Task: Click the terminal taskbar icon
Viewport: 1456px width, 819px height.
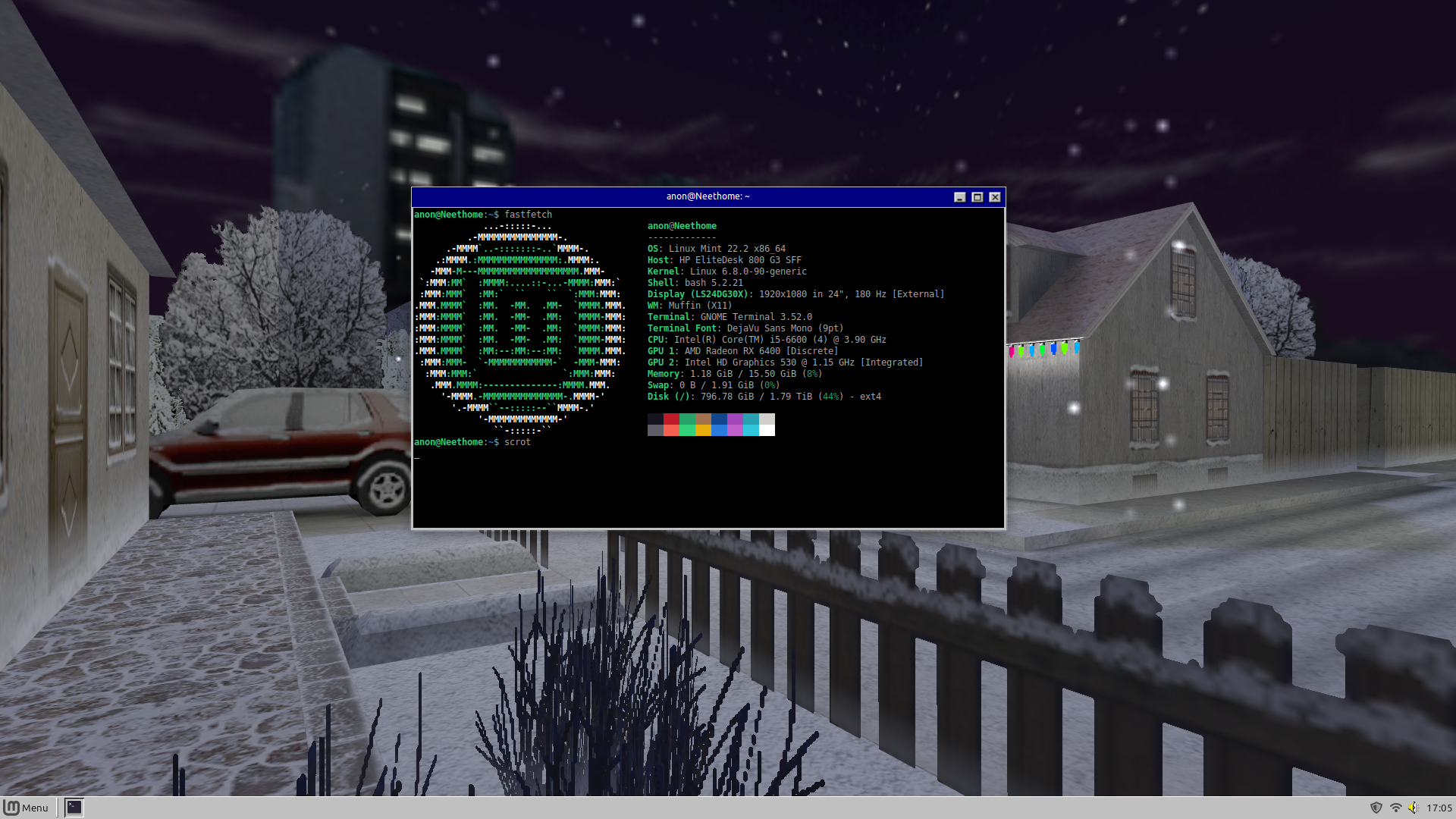Action: click(x=74, y=808)
